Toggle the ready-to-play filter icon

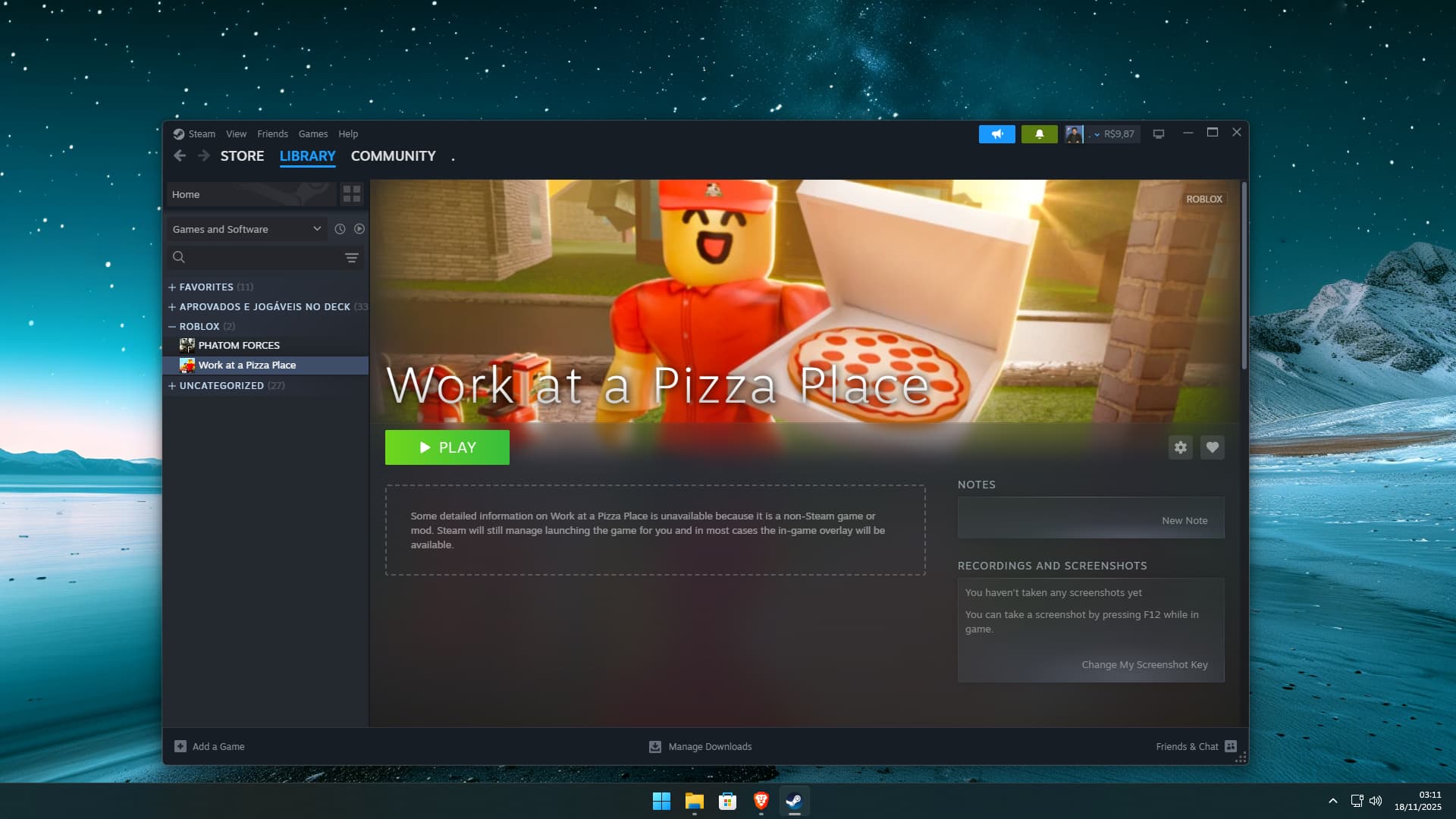pos(359,229)
